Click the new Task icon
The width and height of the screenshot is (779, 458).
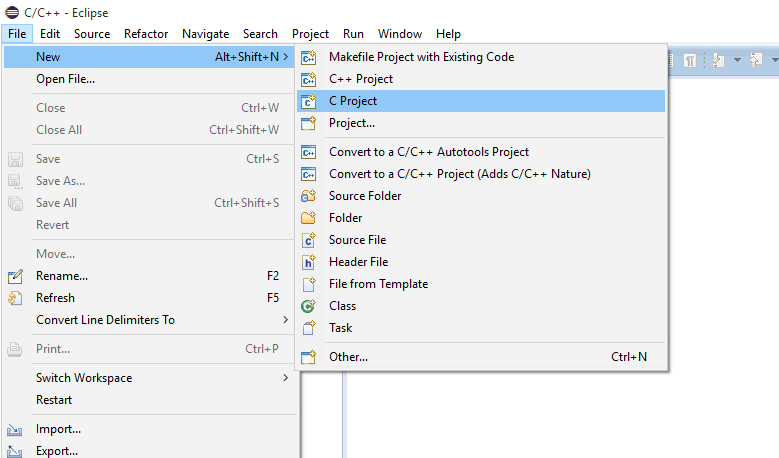309,328
